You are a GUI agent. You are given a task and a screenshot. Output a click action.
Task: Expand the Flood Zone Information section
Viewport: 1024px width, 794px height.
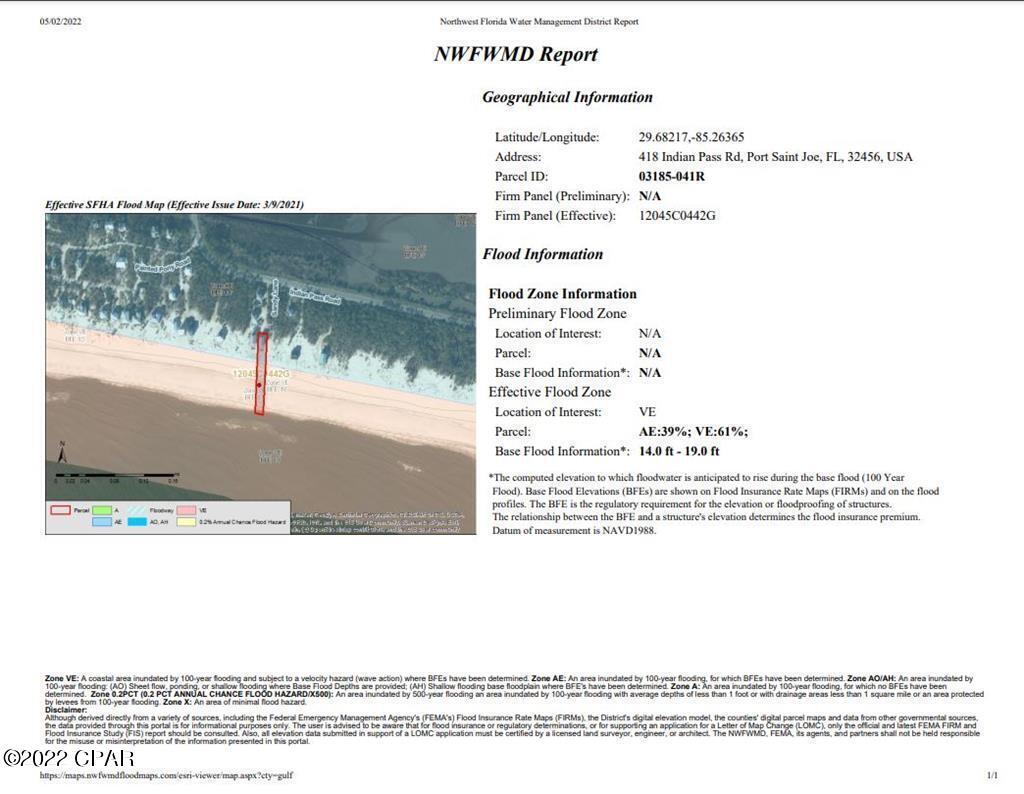563,294
